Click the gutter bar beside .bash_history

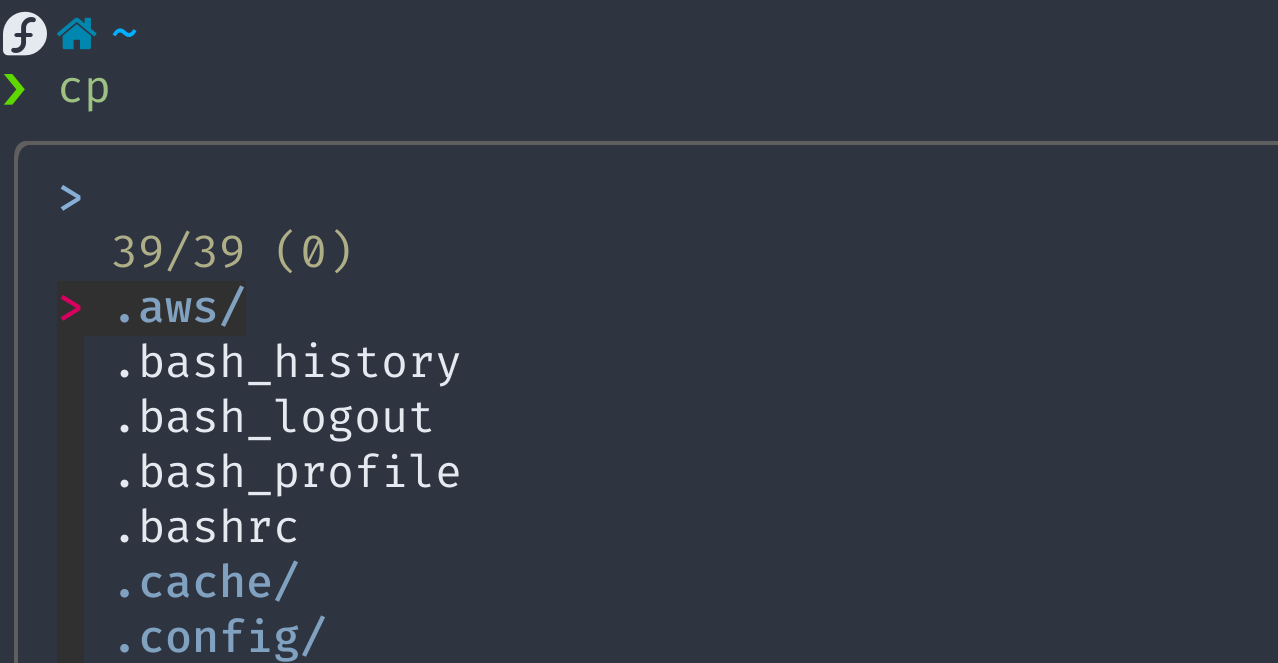pos(70,362)
